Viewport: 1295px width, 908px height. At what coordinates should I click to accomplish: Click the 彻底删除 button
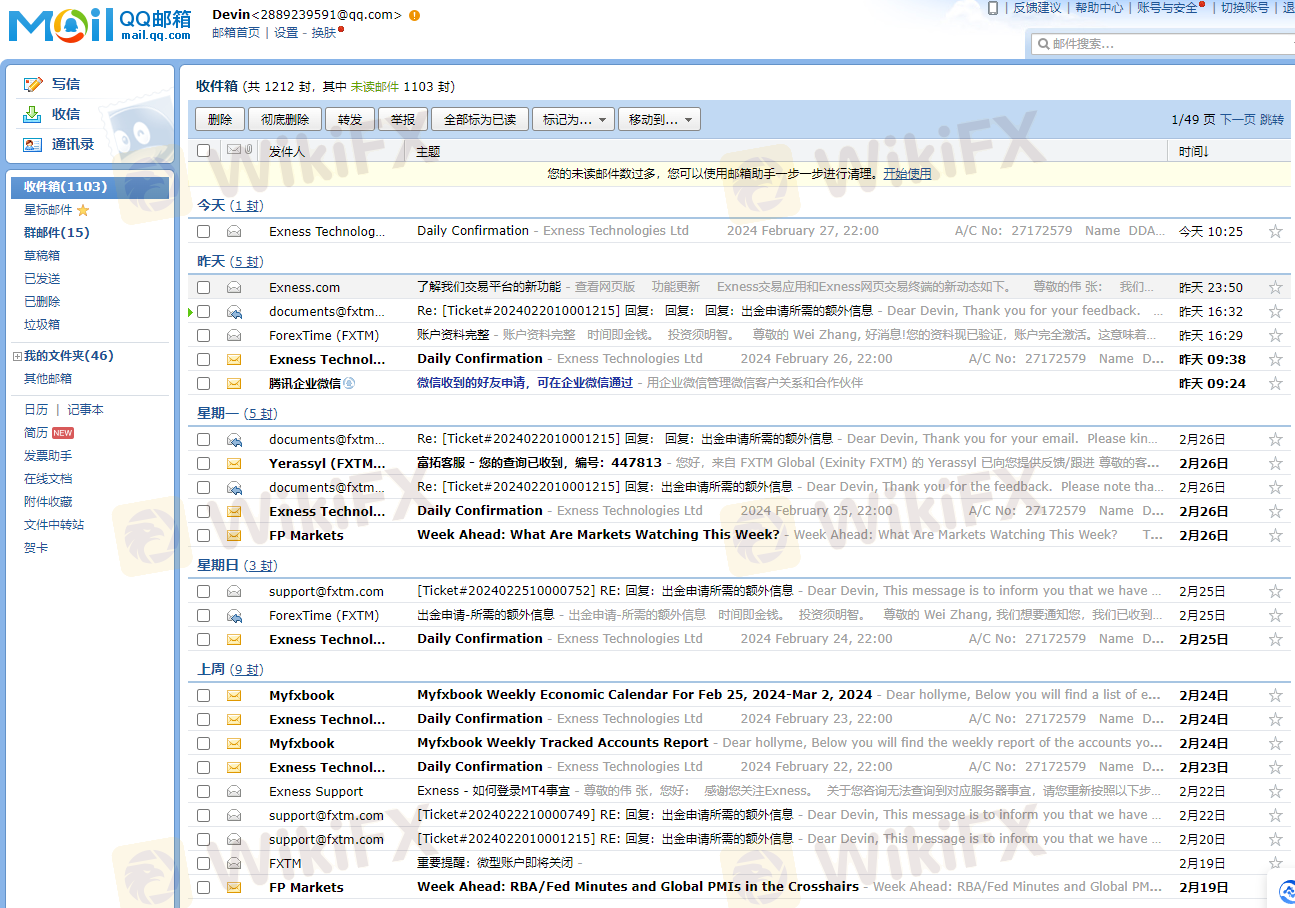click(285, 120)
